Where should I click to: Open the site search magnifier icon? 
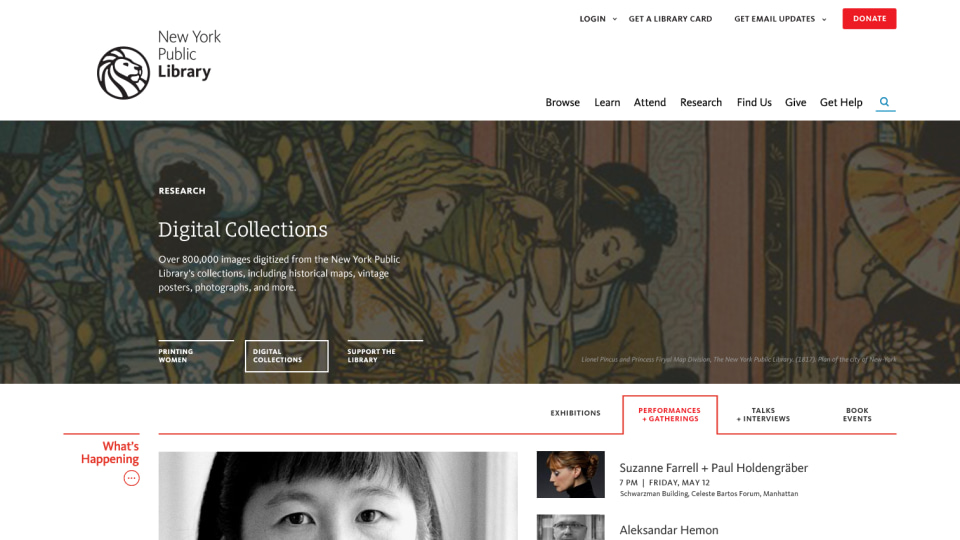[885, 102]
